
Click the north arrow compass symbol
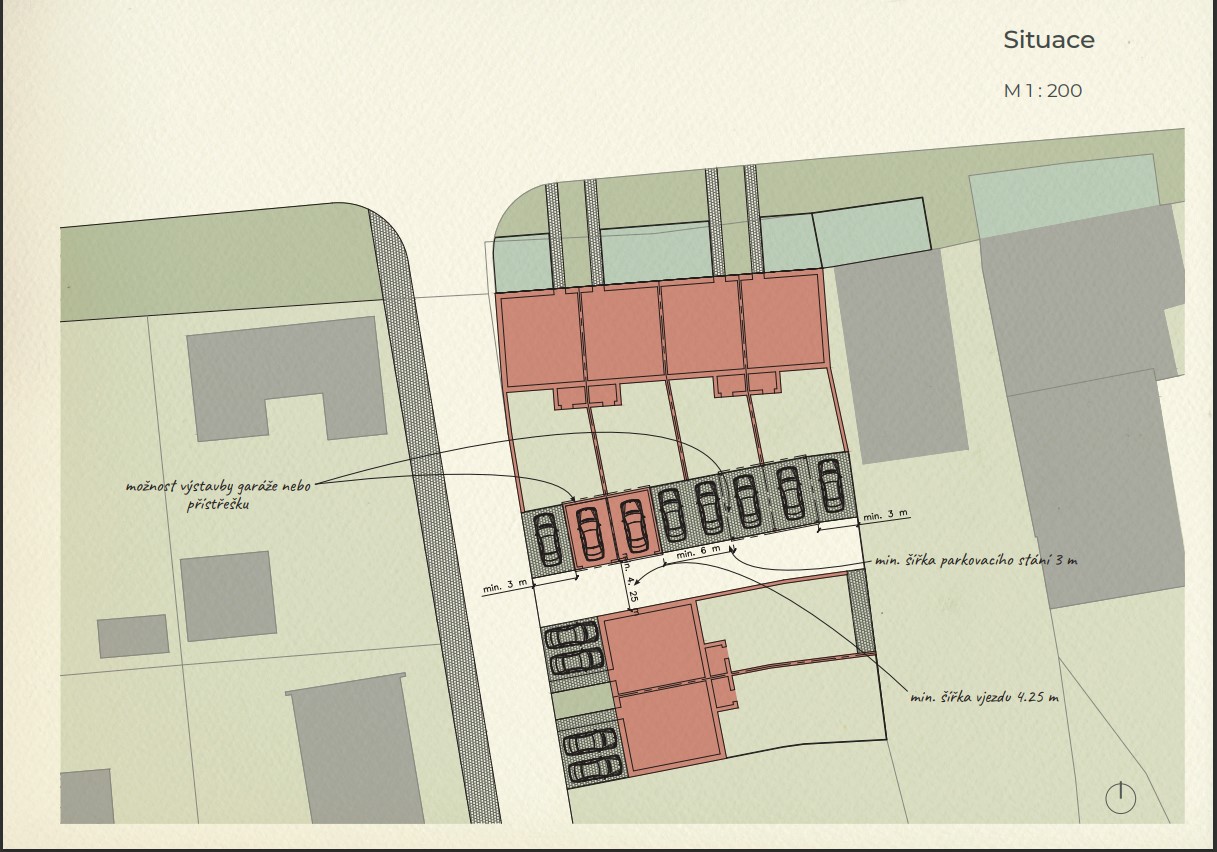pyautogui.click(x=1121, y=797)
